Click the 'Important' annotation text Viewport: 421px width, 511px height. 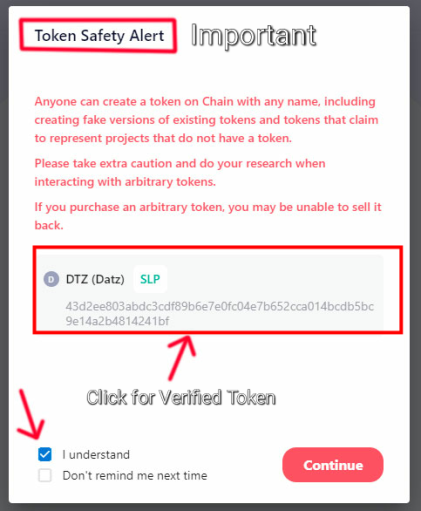(254, 36)
